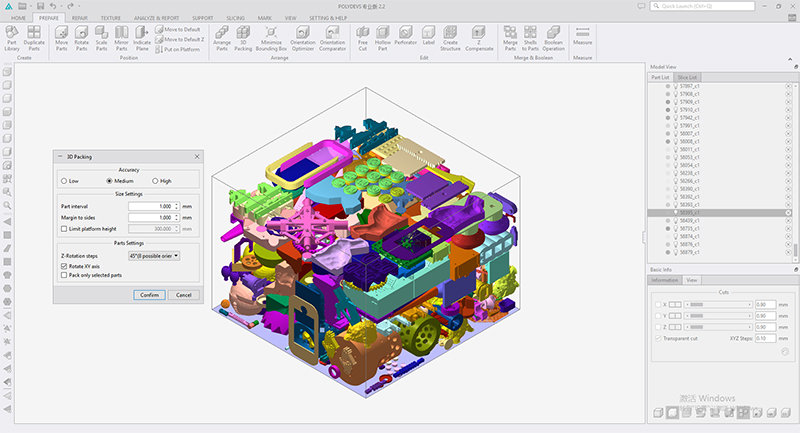Select the Scale Parts tool
This screenshot has height=433, width=800.
pyautogui.click(x=102, y=38)
